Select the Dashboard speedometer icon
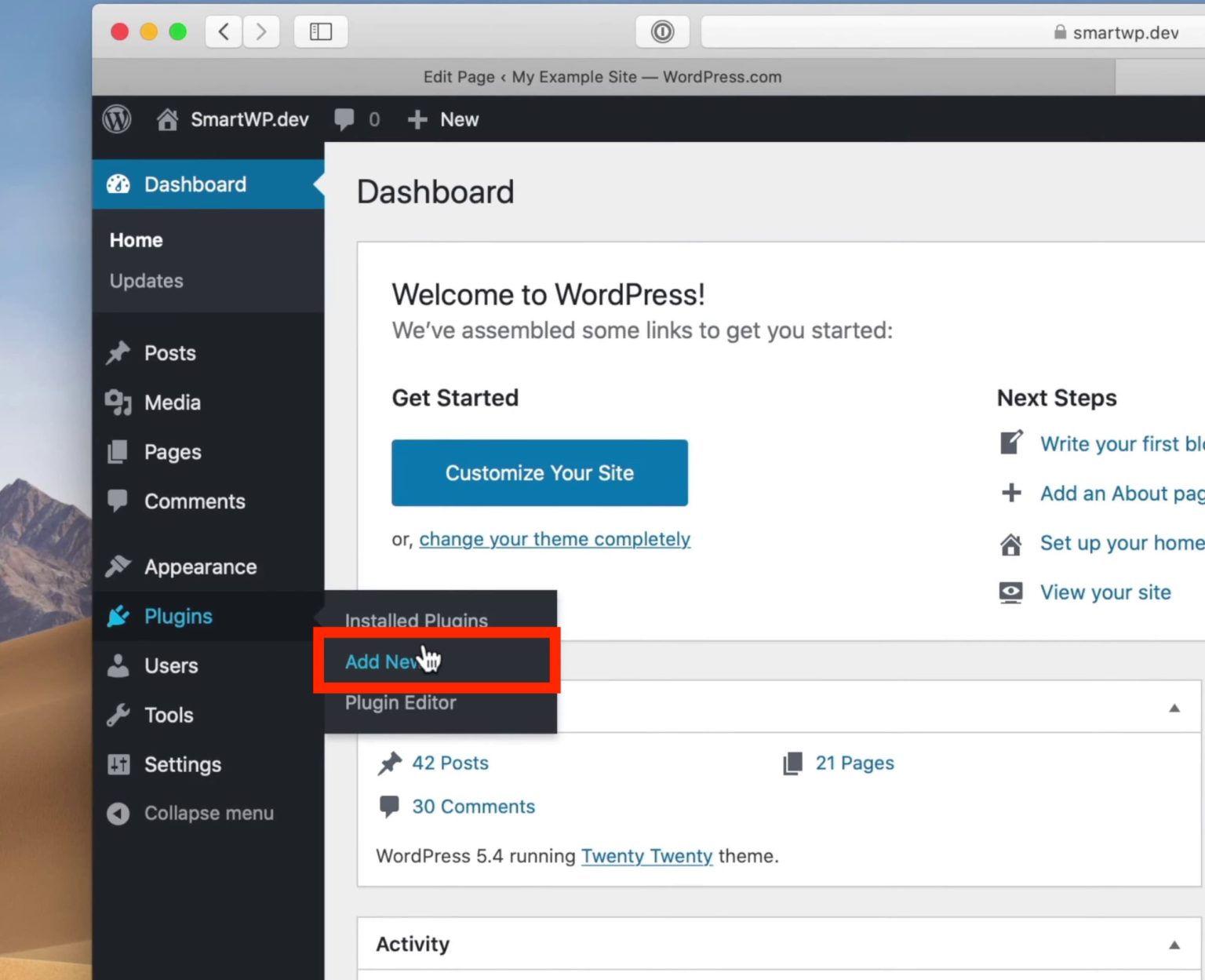Screen dimensions: 1205x980 [x=118, y=184]
